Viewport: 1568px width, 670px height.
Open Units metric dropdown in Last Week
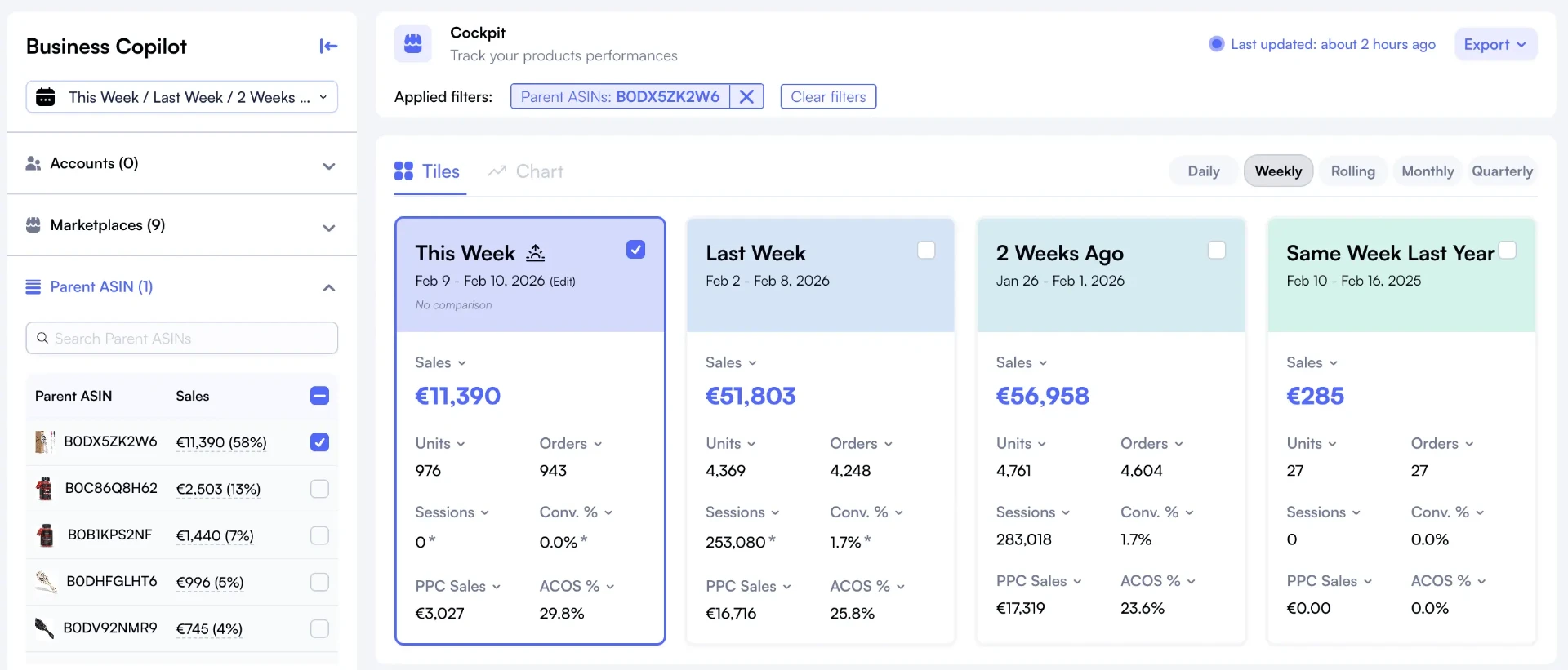[731, 443]
